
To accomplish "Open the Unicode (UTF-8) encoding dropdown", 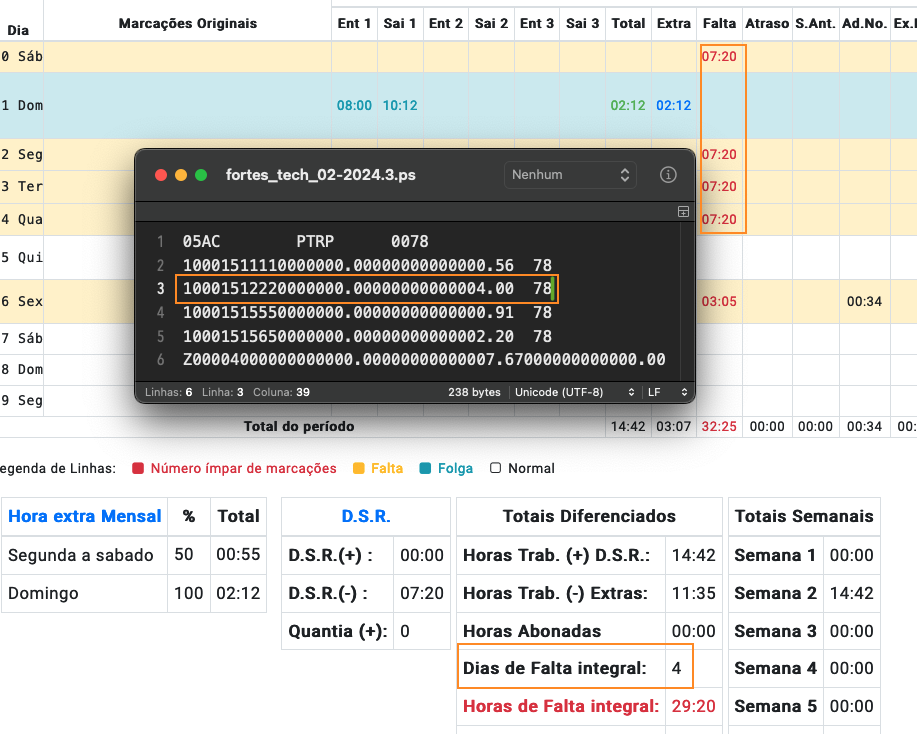I will [574, 392].
